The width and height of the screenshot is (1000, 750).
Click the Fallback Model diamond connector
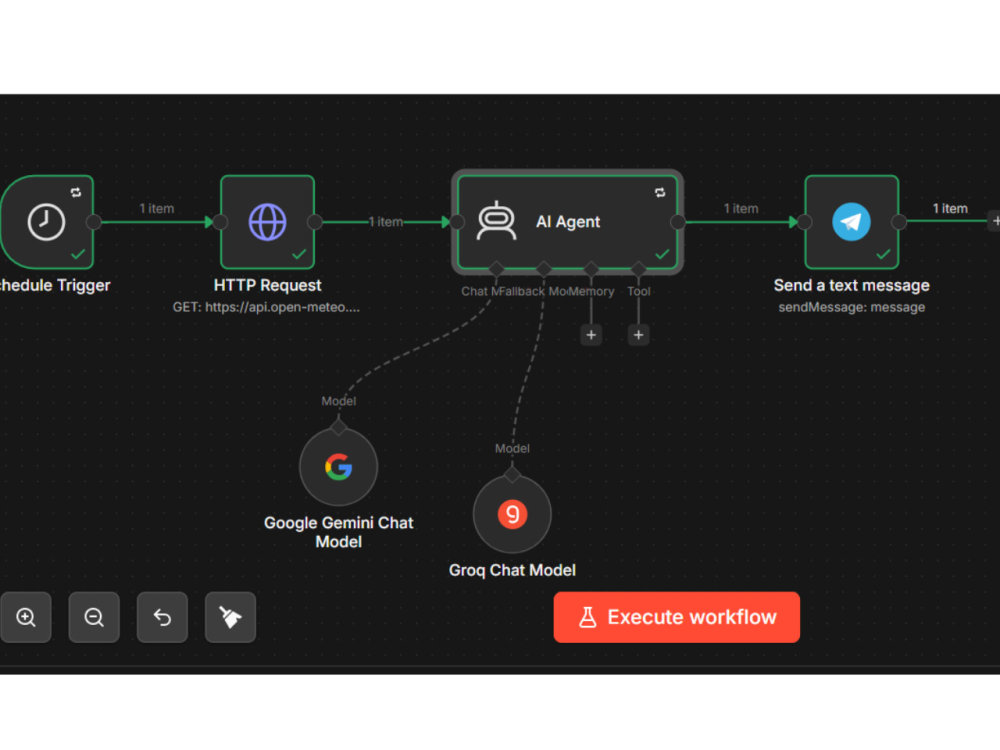tap(543, 268)
